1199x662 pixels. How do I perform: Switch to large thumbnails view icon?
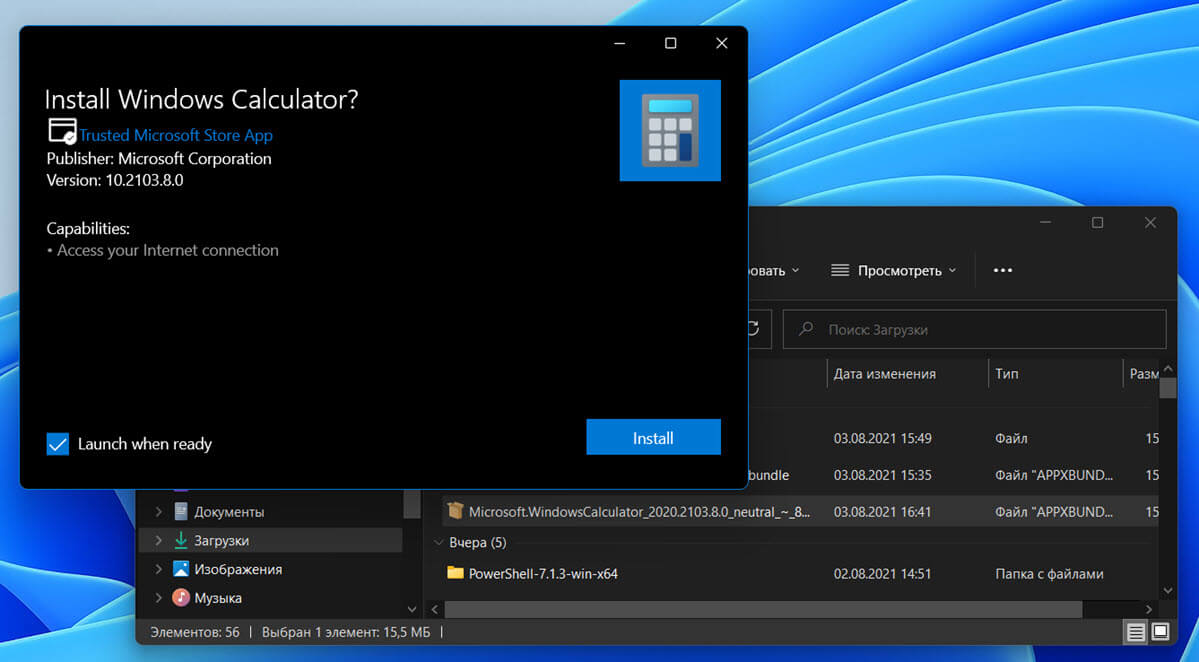pos(1160,632)
